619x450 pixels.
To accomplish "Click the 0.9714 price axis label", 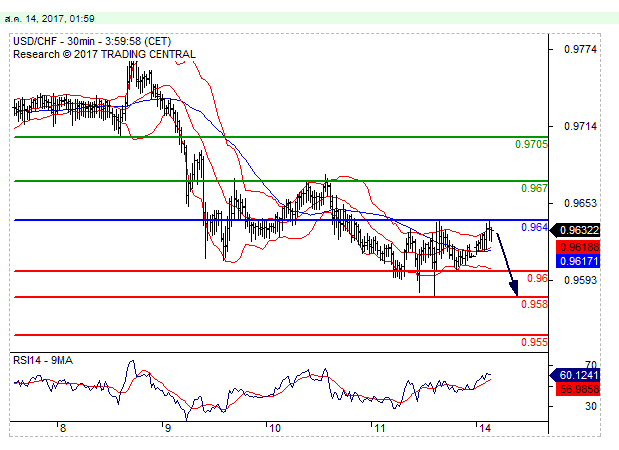I will [x=580, y=126].
